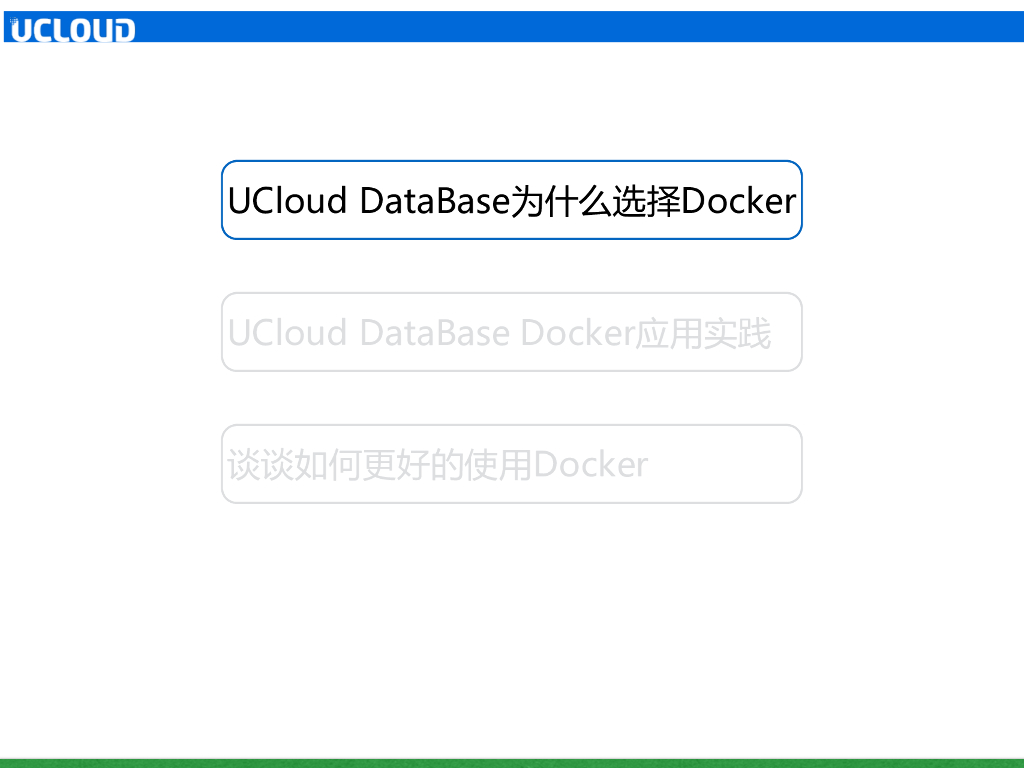Click "Docker" in the third agenda box
The height and width of the screenshot is (768, 1024).
click(x=591, y=465)
